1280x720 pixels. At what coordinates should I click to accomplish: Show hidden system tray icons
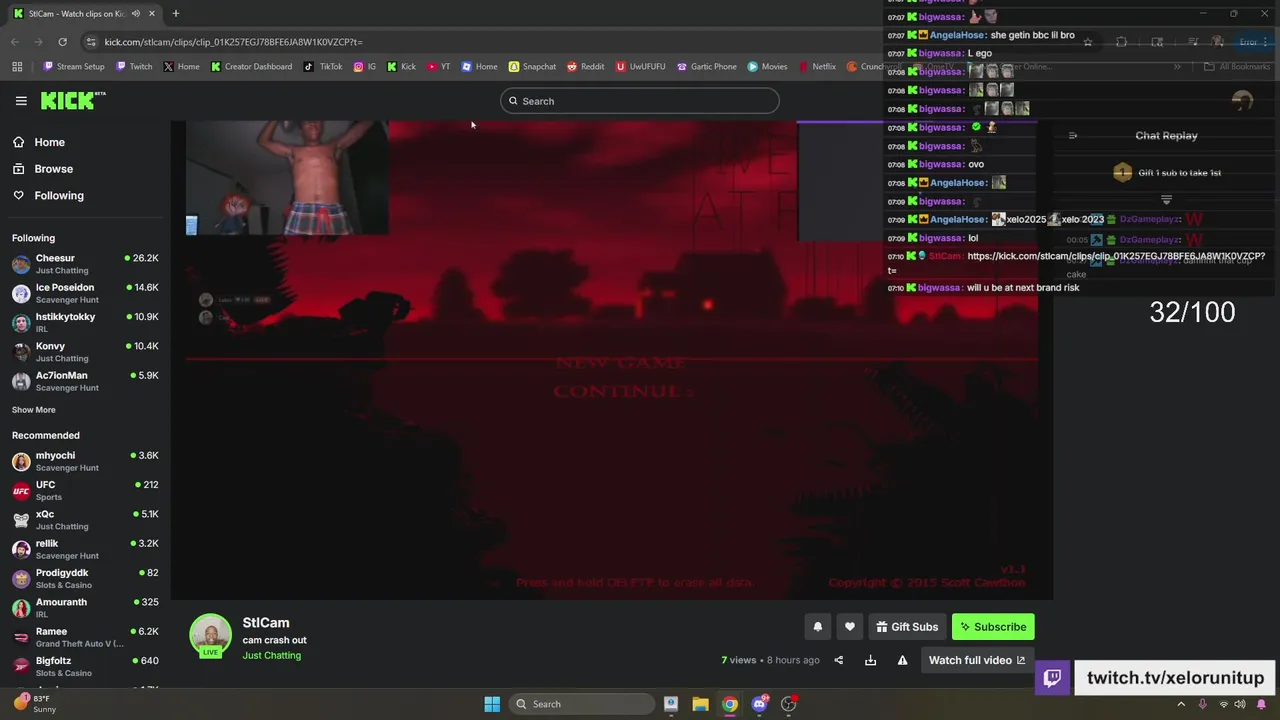pos(1181,704)
